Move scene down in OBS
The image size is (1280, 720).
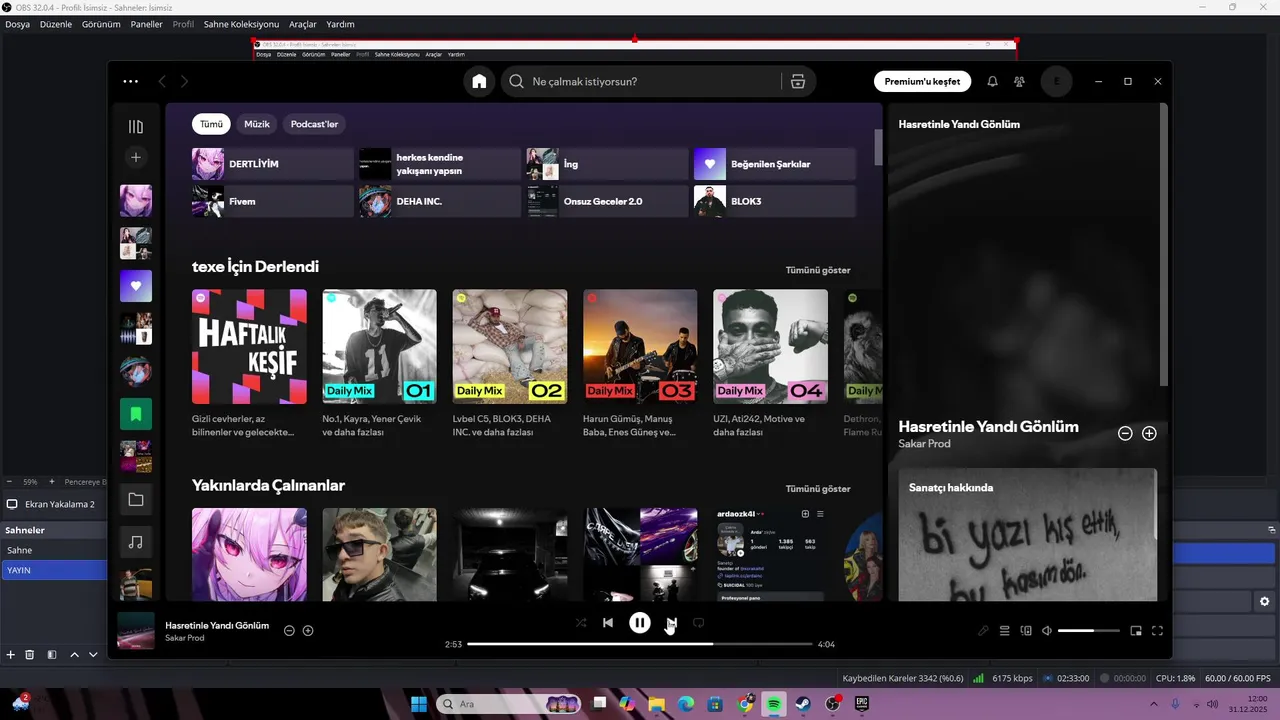tap(93, 655)
